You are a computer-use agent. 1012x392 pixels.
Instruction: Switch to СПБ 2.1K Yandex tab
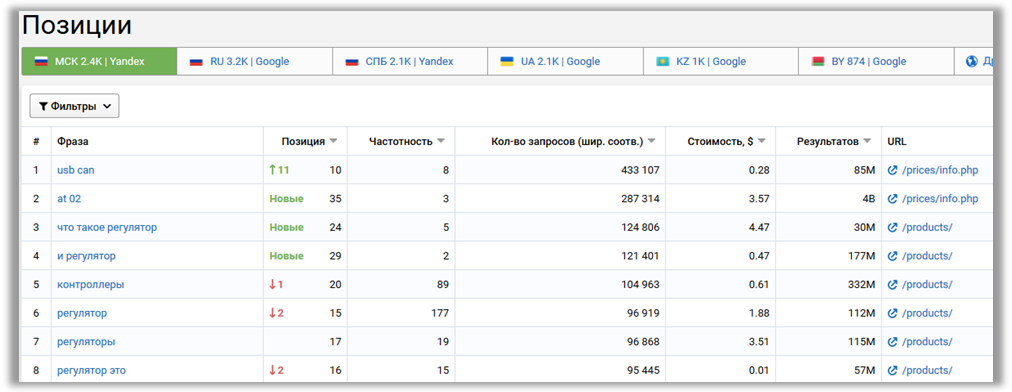click(x=410, y=61)
